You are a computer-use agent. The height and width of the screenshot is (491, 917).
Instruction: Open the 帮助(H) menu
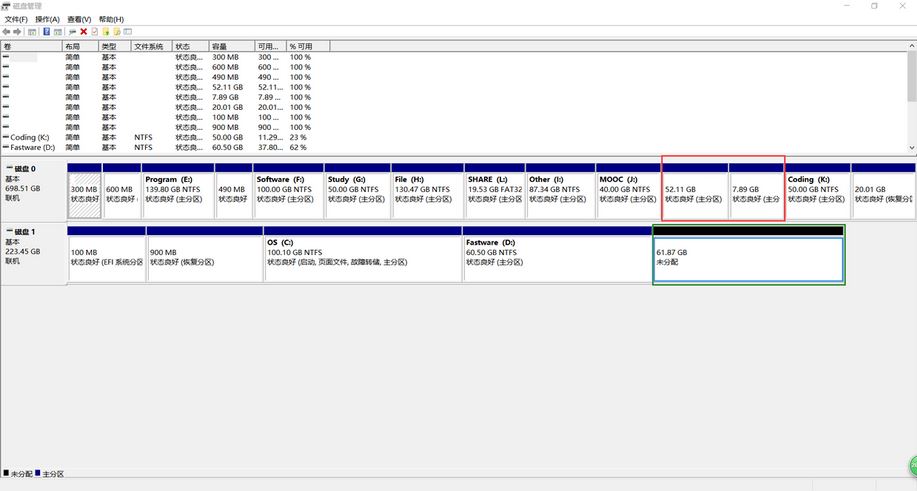(x=112, y=19)
